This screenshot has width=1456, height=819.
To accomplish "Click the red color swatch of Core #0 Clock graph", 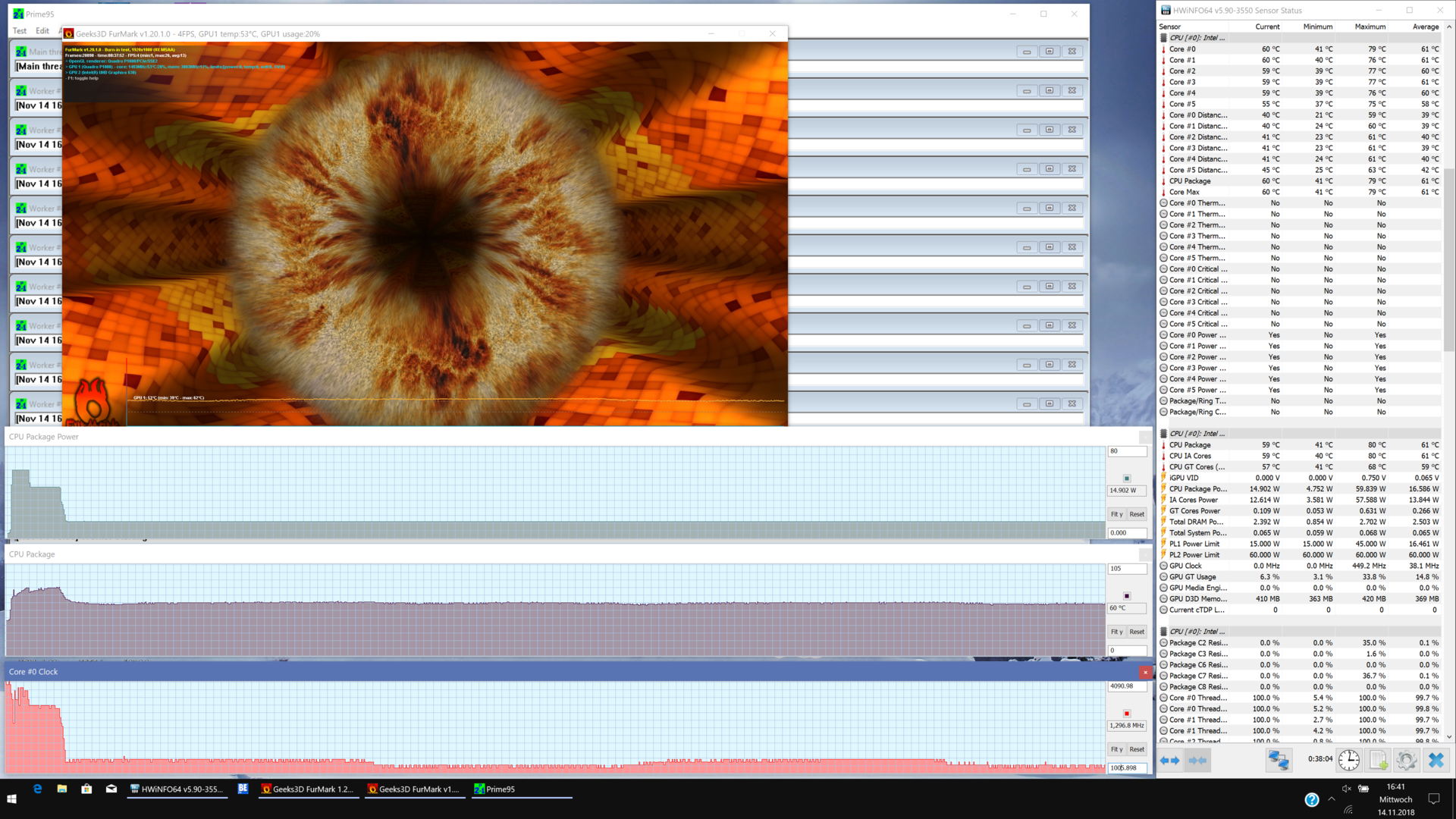I will click(x=1126, y=714).
